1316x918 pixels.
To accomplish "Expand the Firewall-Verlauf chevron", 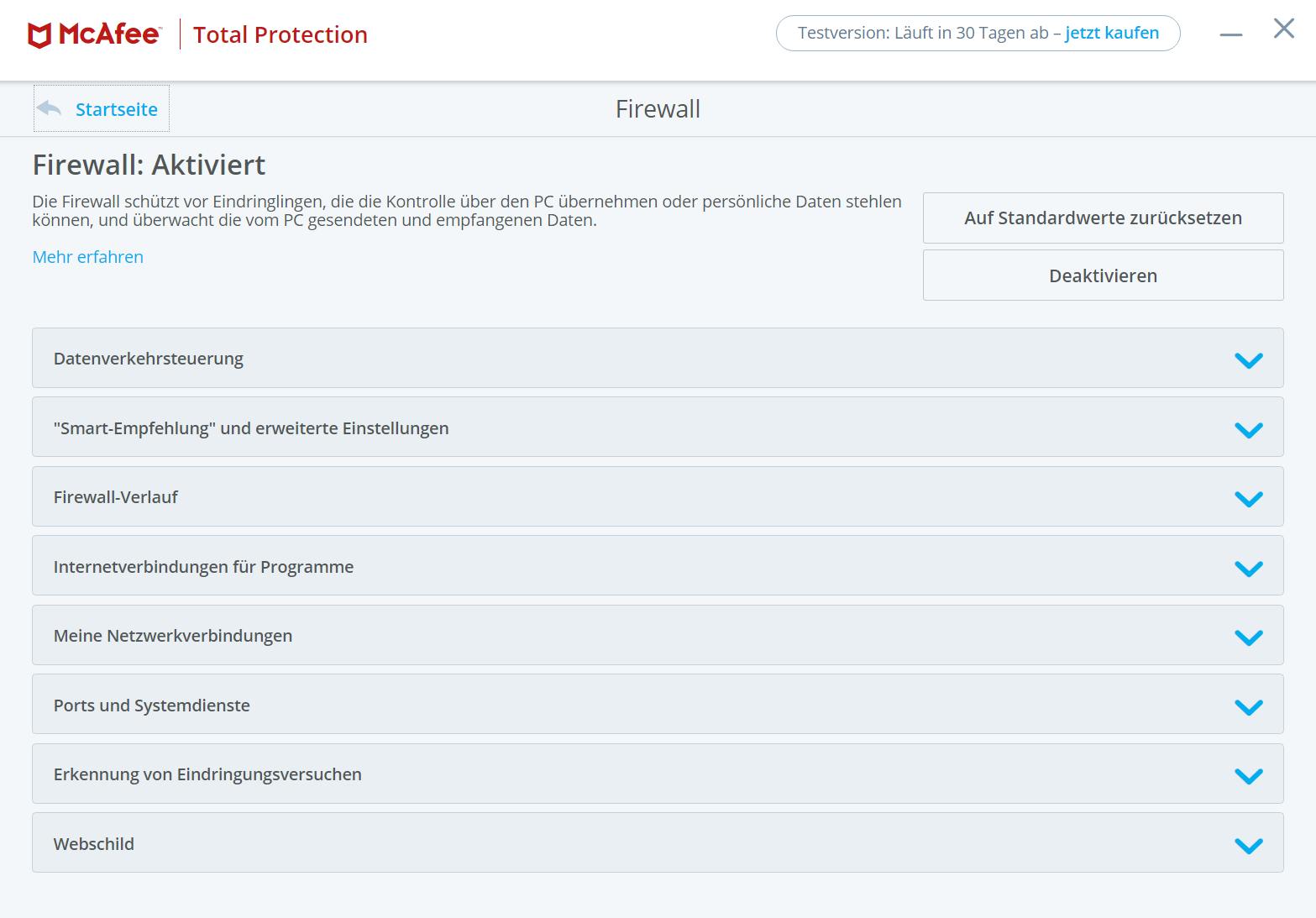I will coord(1249,499).
